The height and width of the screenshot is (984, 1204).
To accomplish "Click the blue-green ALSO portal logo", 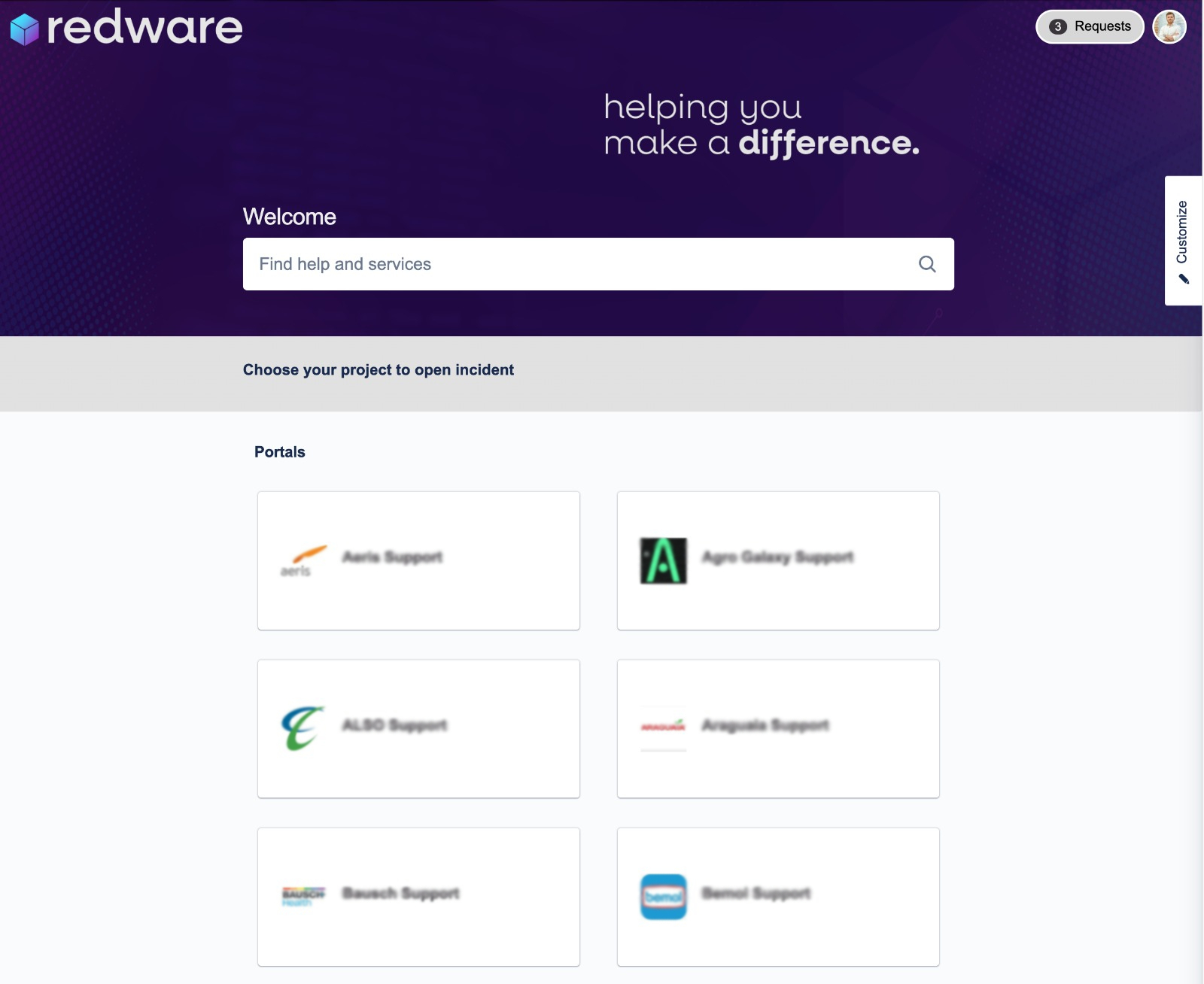I will (x=303, y=728).
